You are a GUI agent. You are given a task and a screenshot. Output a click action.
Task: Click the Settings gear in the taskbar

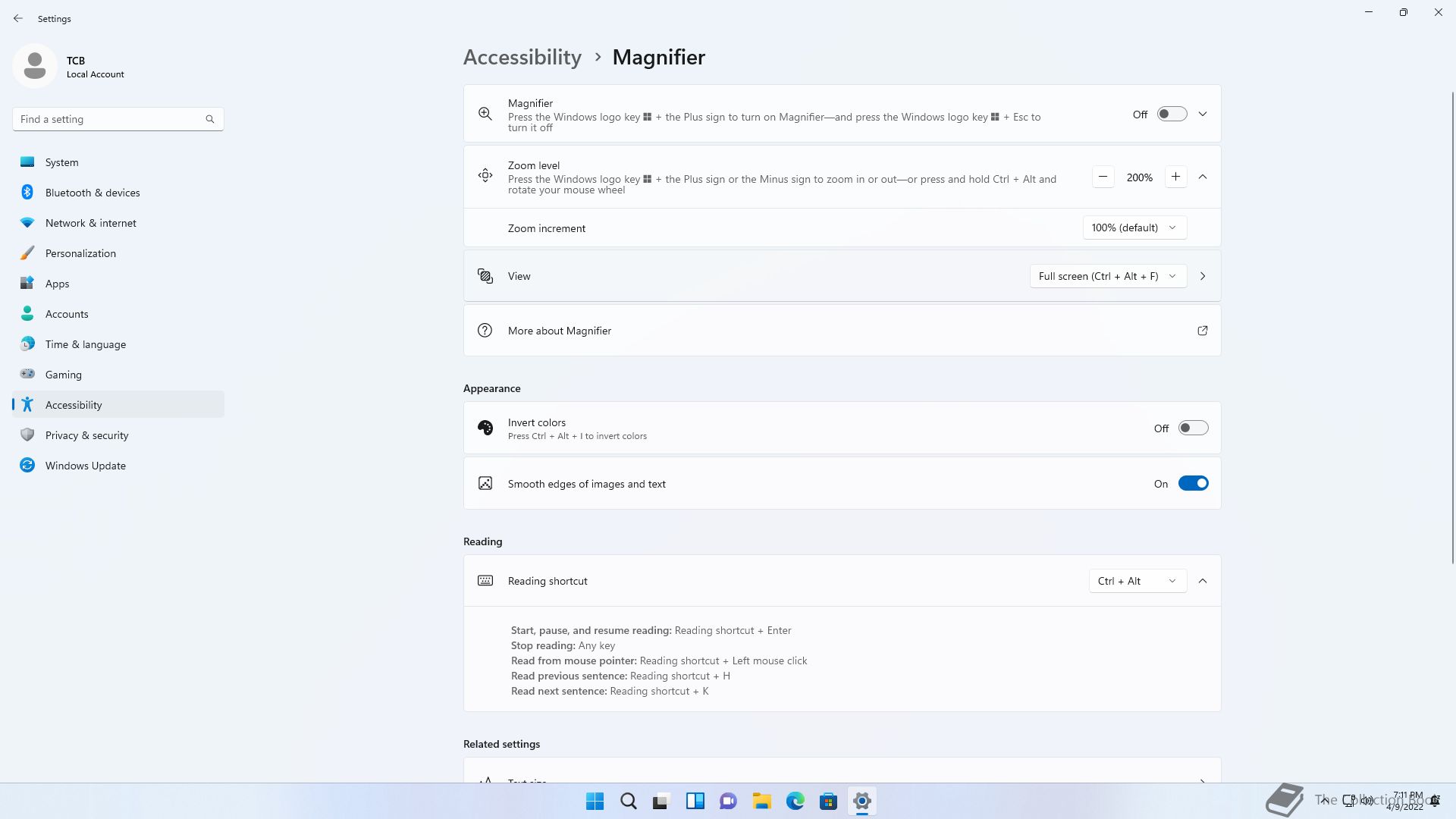tap(862, 801)
